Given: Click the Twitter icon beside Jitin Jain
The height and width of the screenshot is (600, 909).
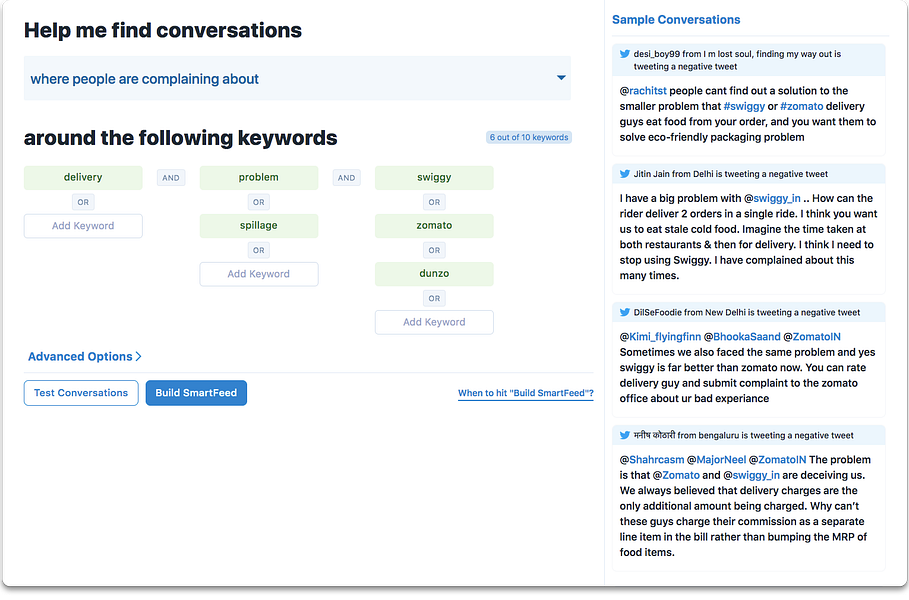Looking at the screenshot, I should [x=624, y=174].
